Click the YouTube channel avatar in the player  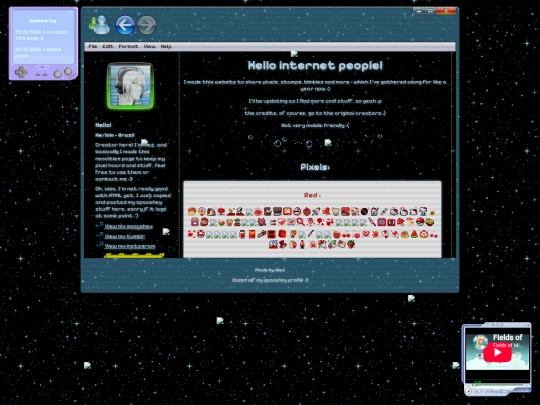480,341
